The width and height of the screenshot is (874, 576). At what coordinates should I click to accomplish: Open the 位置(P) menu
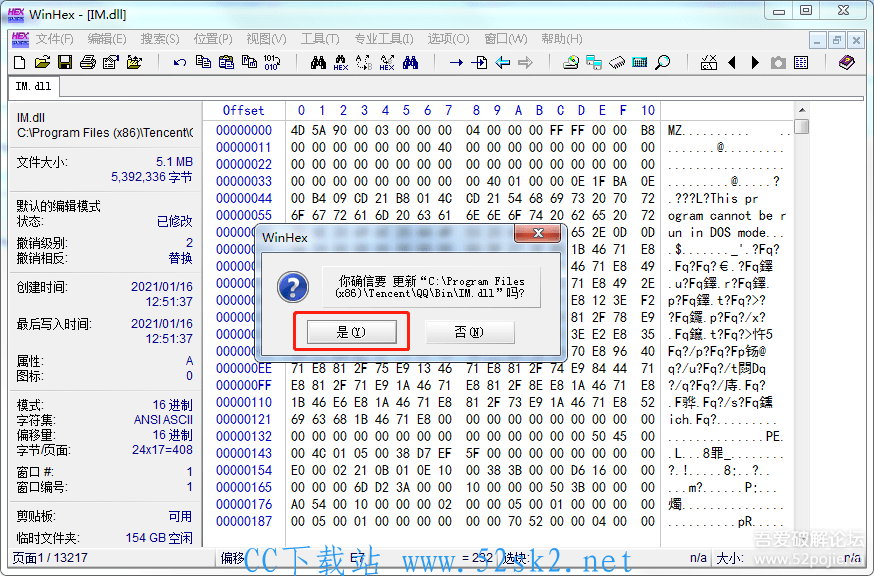(213, 39)
